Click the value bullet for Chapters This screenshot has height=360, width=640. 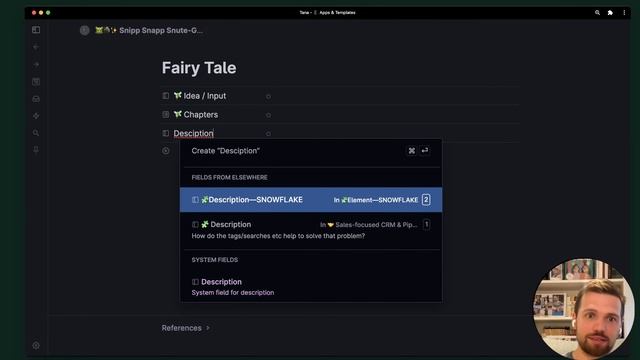click(x=268, y=115)
